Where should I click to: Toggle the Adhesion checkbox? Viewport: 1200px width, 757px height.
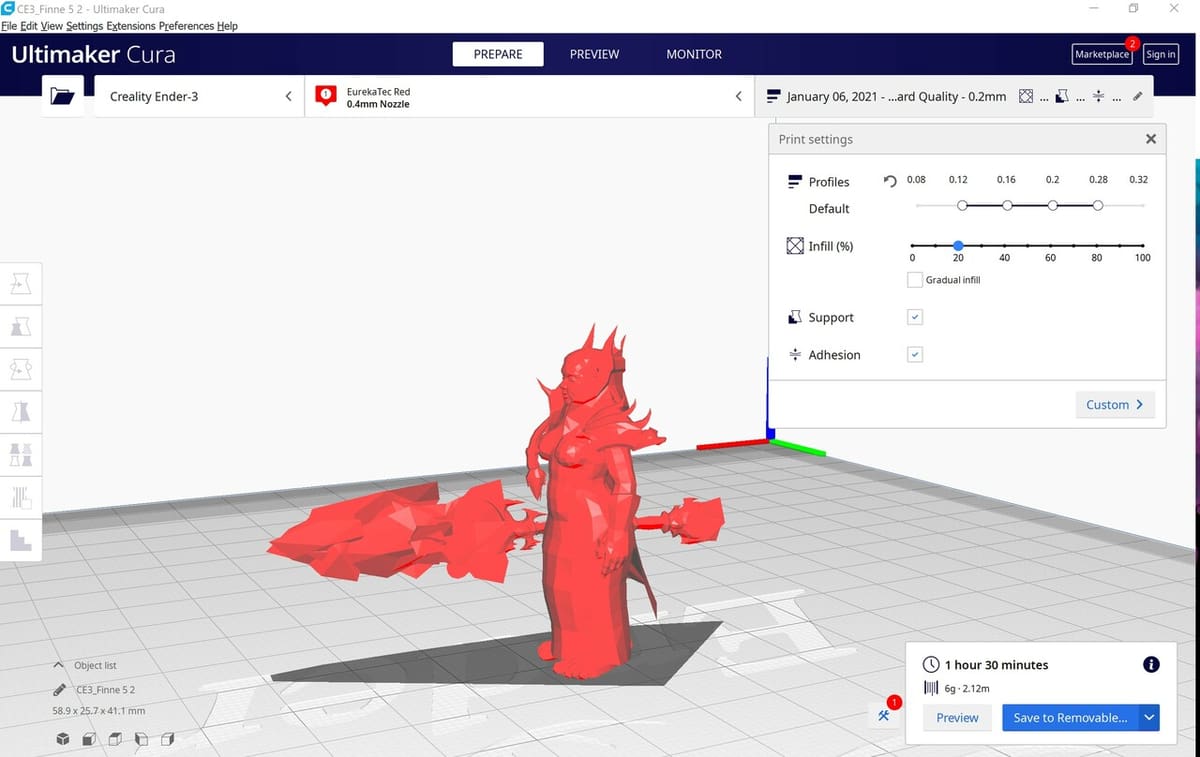(x=915, y=354)
